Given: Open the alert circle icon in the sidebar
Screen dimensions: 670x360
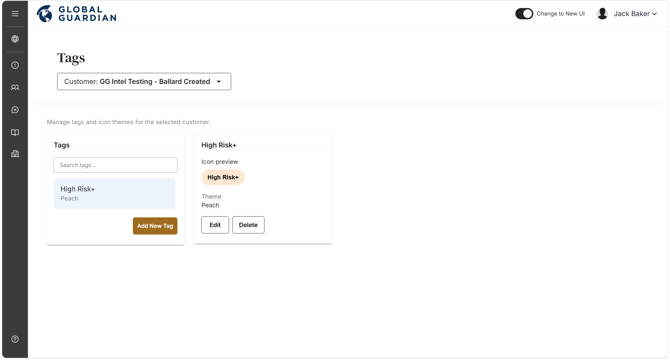Looking at the screenshot, I should point(15,65).
